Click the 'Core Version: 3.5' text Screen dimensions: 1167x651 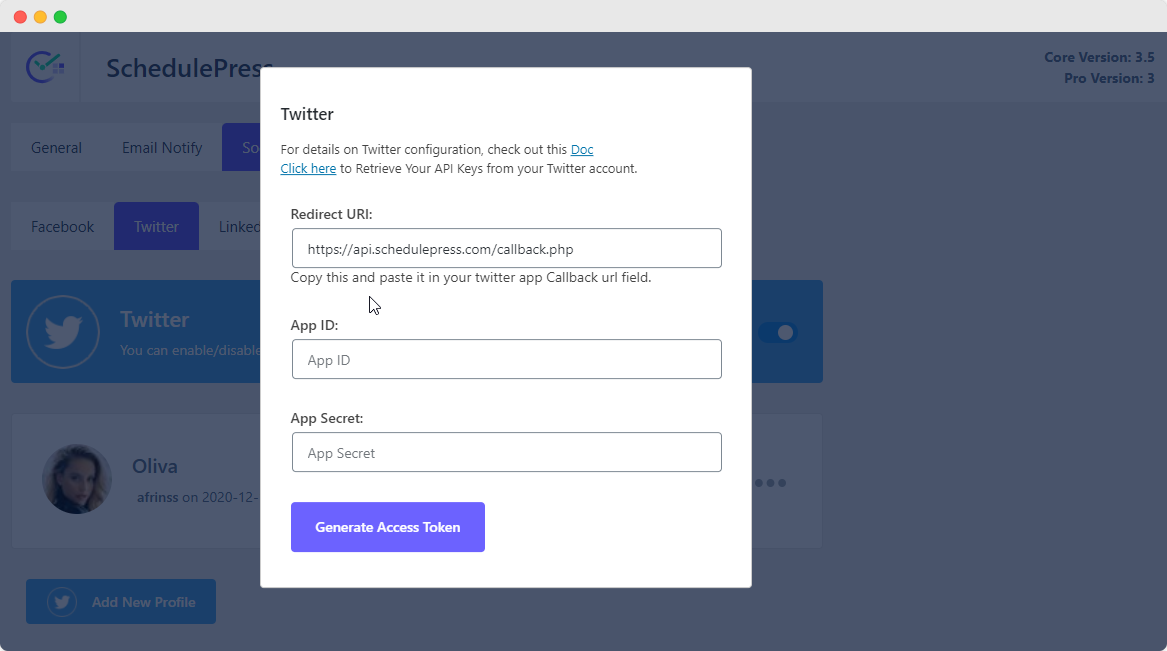(1099, 57)
